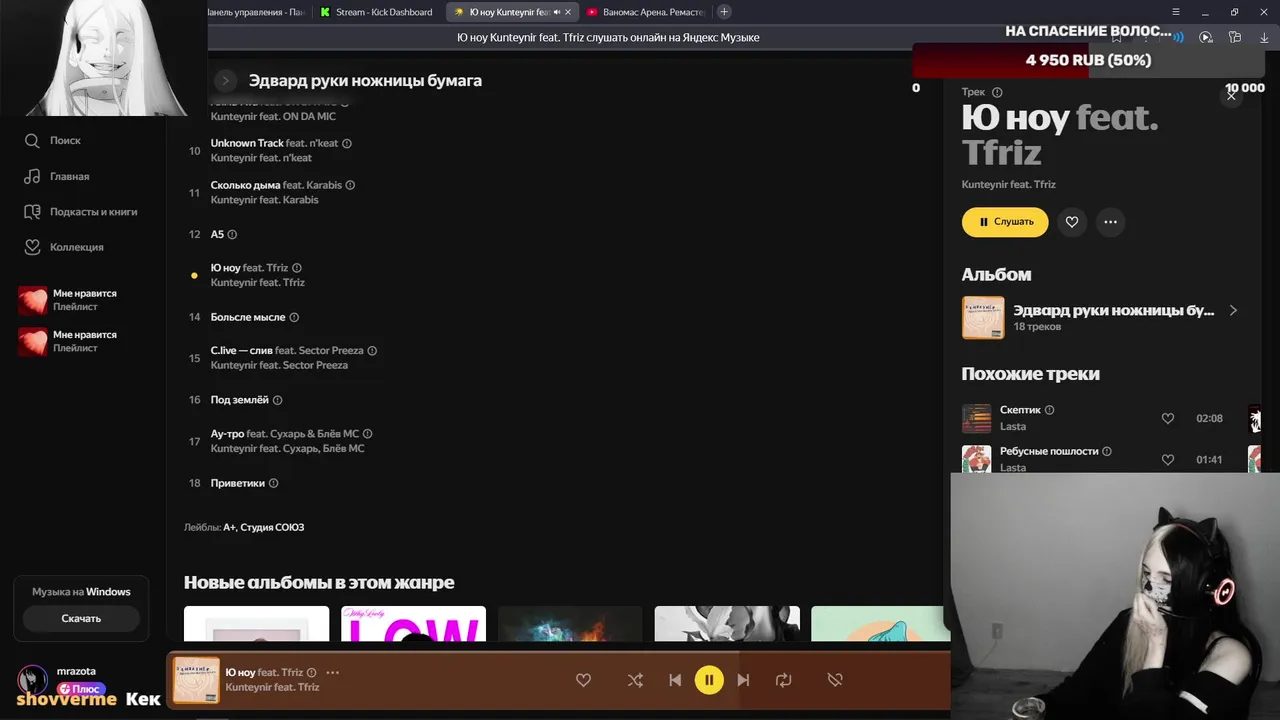Click player bar album cover thumbnail
The height and width of the screenshot is (720, 1280).
coord(196,680)
